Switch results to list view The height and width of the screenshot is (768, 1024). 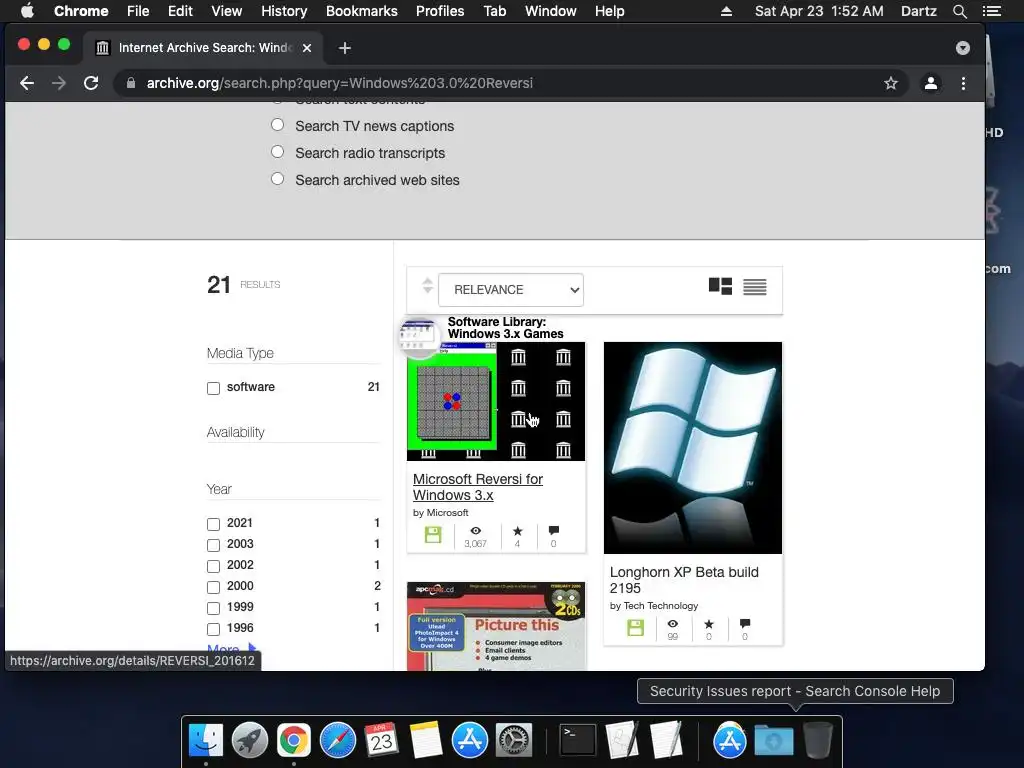tap(755, 287)
